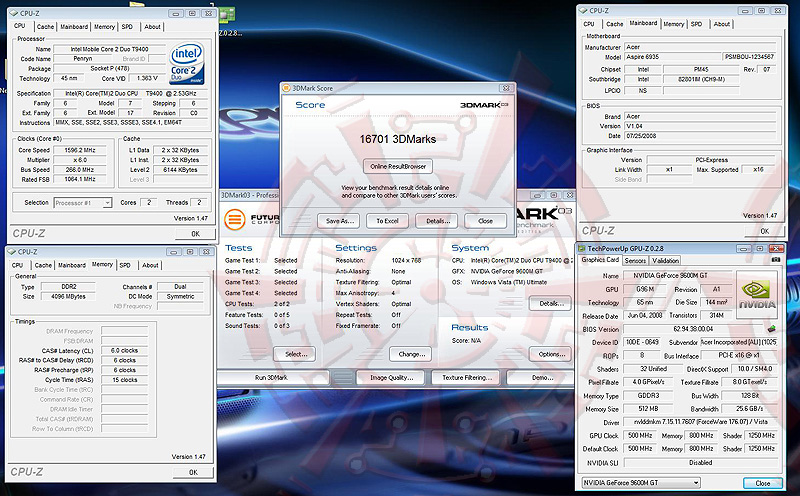
Task: Click the Rated FSB 1064.1 MHz value
Action: point(80,179)
